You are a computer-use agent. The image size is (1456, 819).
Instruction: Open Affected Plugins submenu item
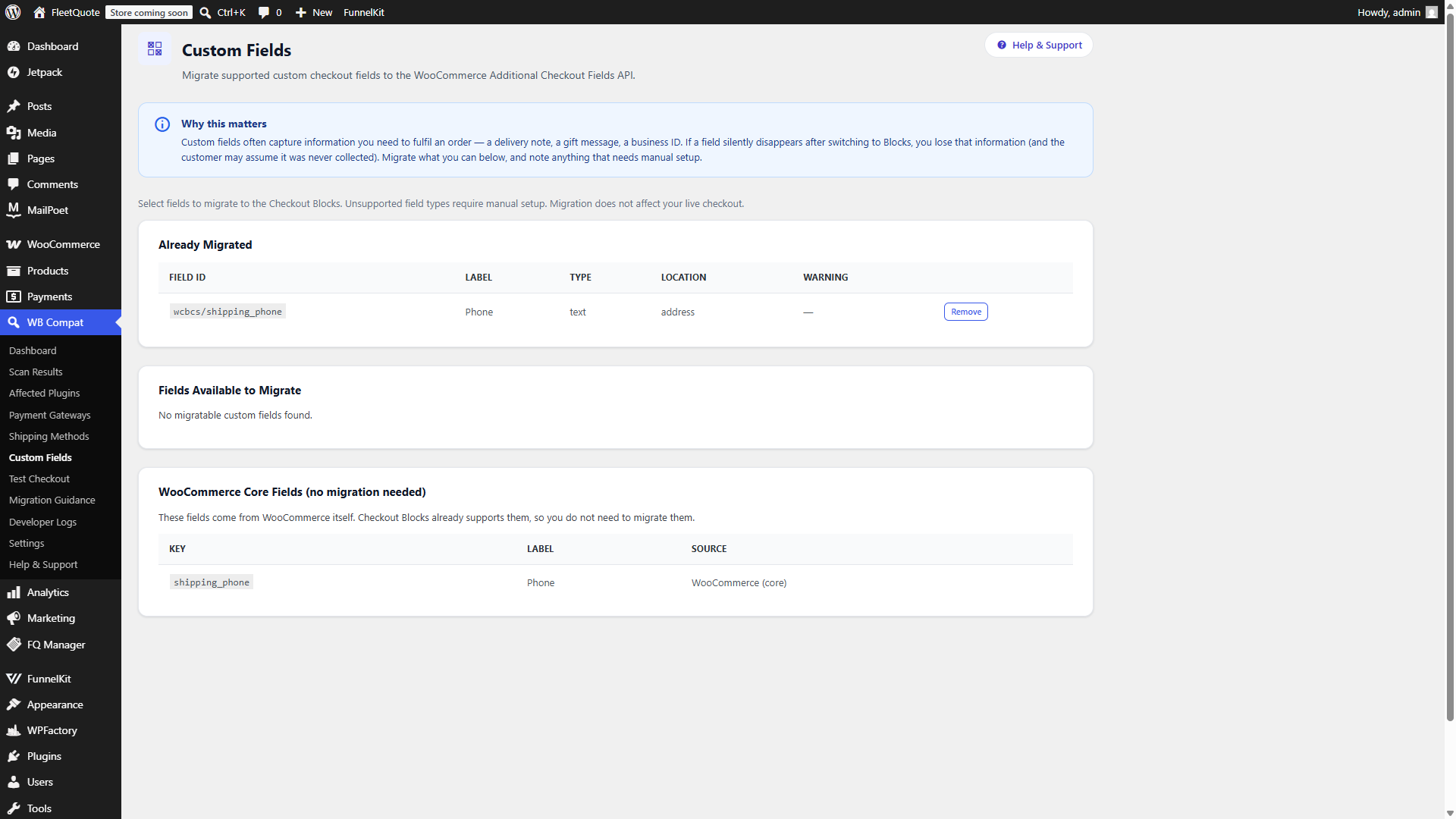pos(44,393)
